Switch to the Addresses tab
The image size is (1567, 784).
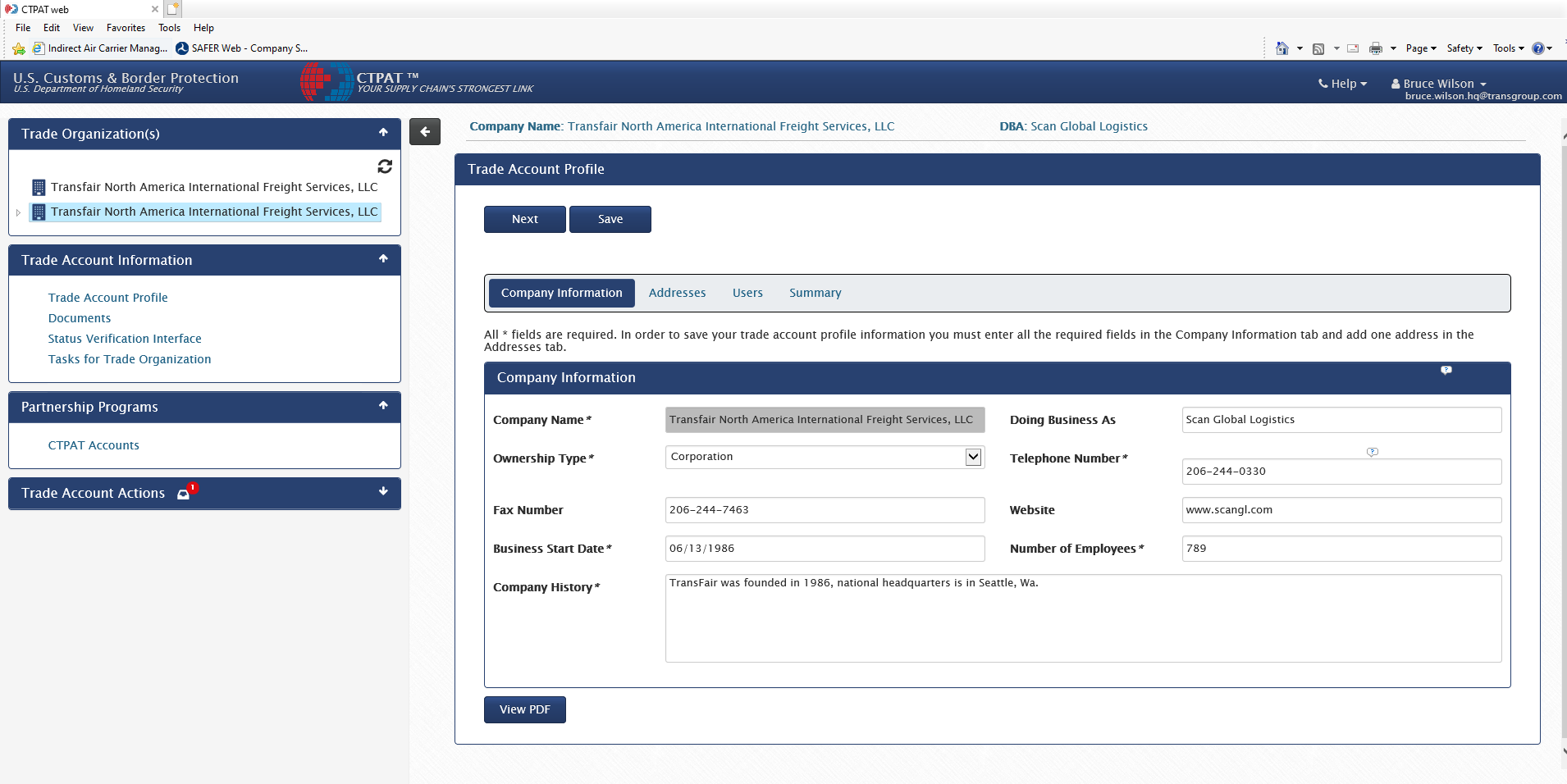pyautogui.click(x=677, y=293)
